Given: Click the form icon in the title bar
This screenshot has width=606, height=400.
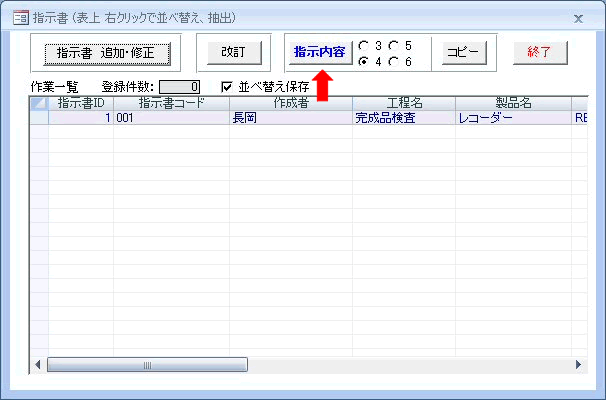Looking at the screenshot, I should click(x=20, y=18).
